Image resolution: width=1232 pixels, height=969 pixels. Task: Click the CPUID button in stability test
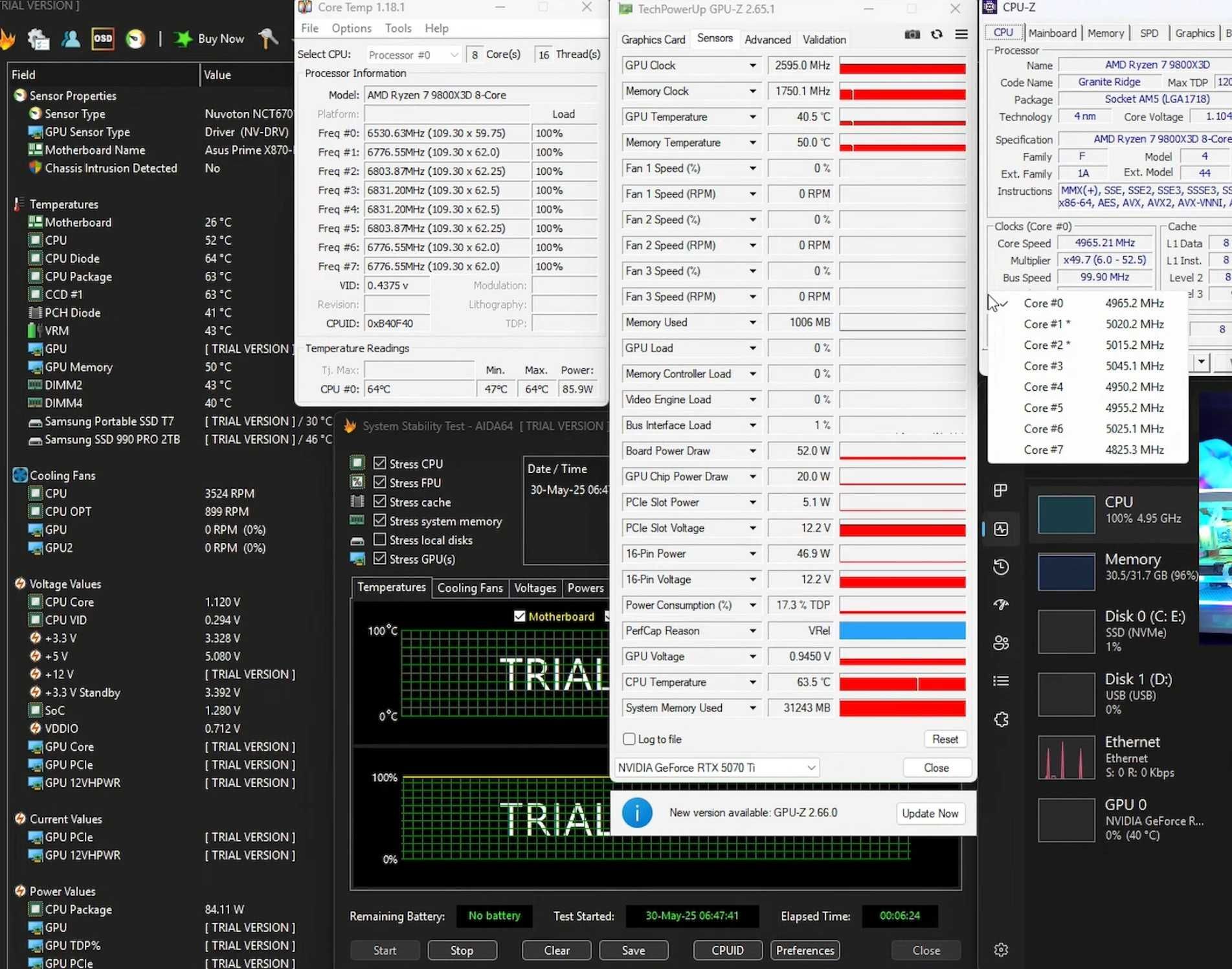tap(728, 950)
